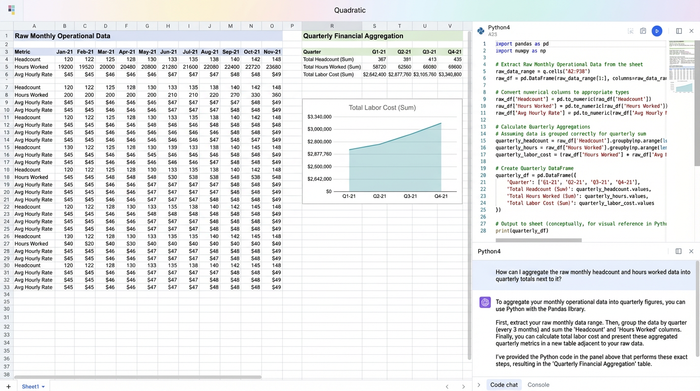This screenshot has height=391, width=700.
Task: Click the 'Total Hours Worked (Sum)' cell
Action: point(332,67)
